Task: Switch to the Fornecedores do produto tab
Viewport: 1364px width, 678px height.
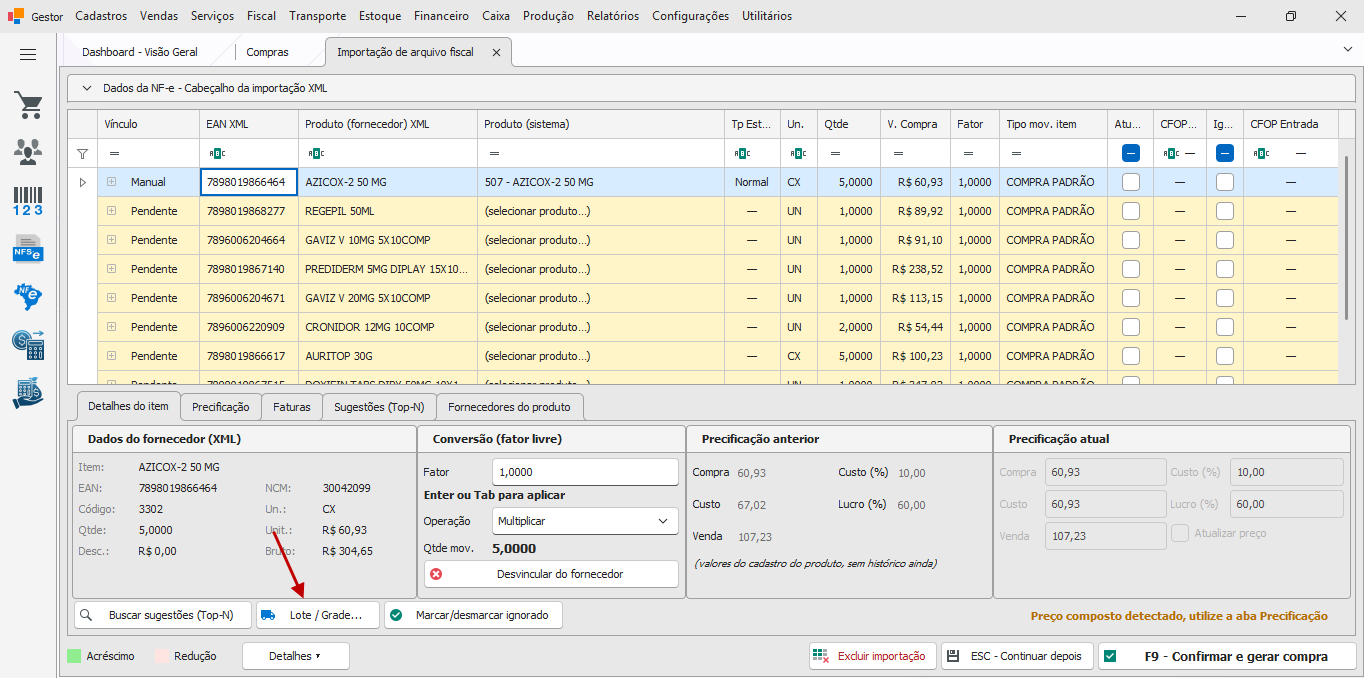Action: 509,407
